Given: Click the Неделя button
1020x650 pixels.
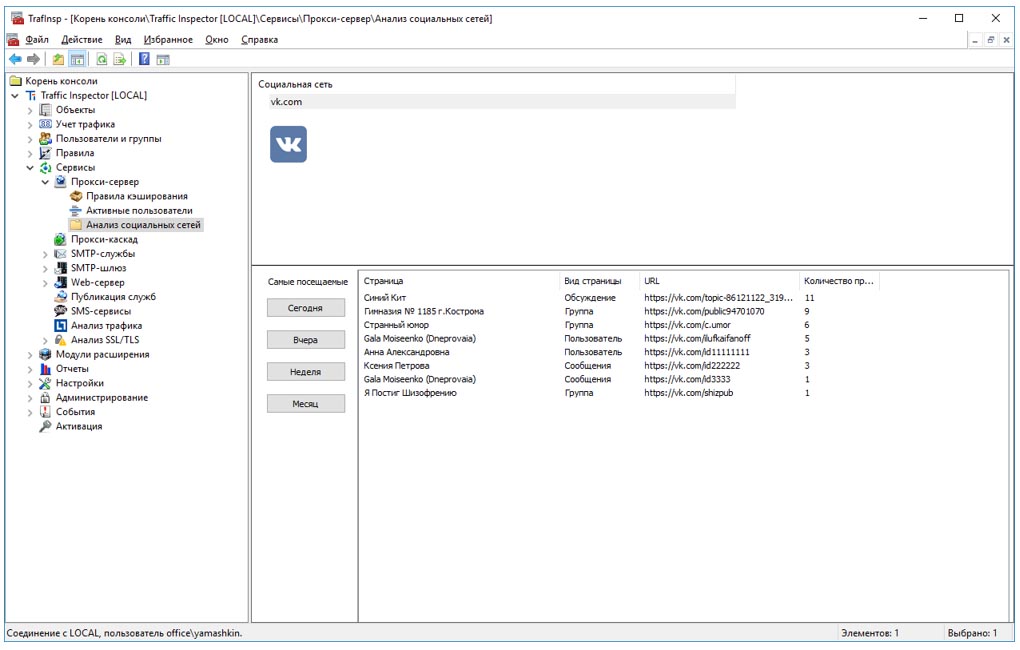Looking at the screenshot, I should (306, 372).
